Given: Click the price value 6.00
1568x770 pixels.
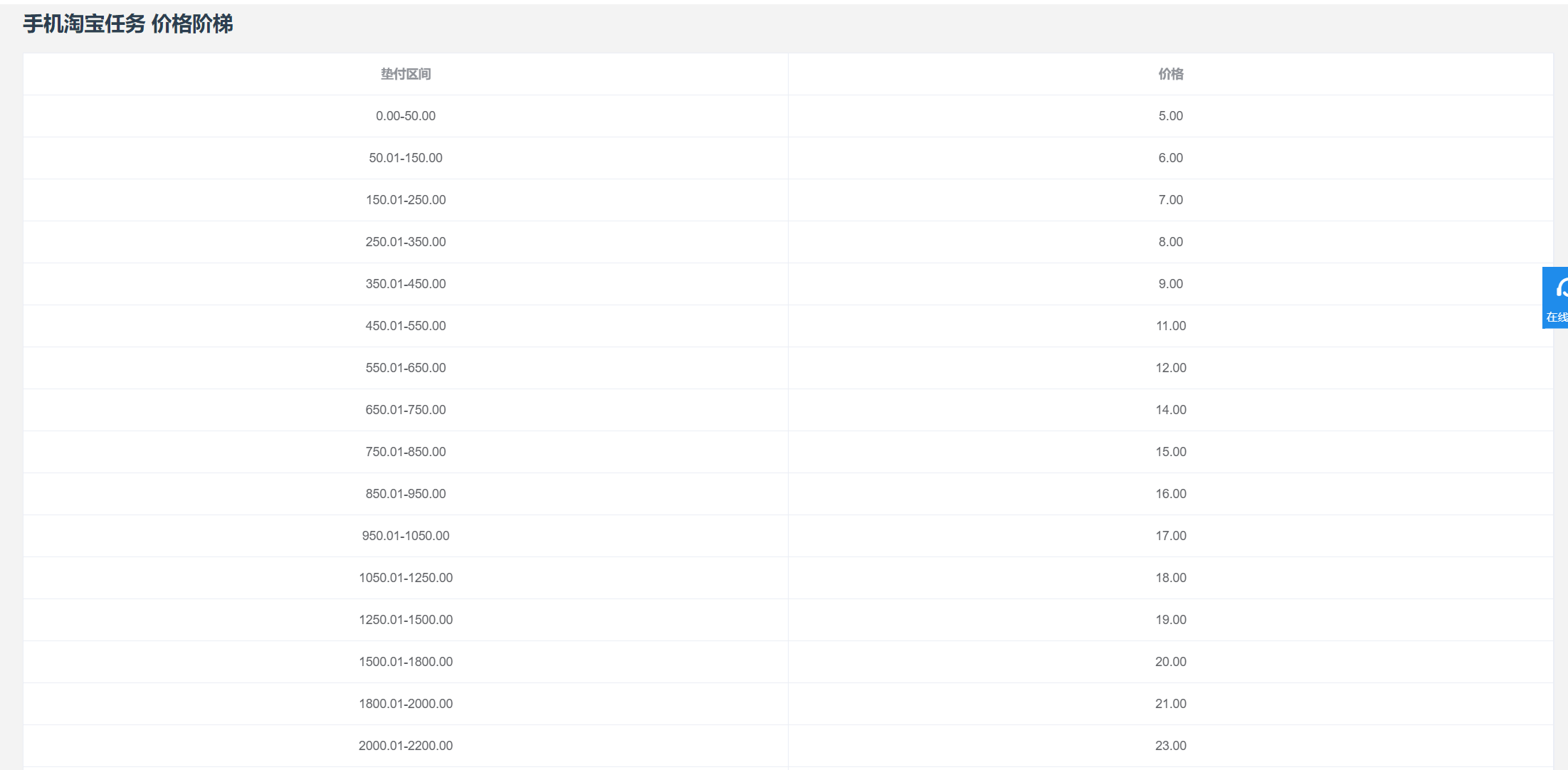Looking at the screenshot, I should tap(1171, 158).
